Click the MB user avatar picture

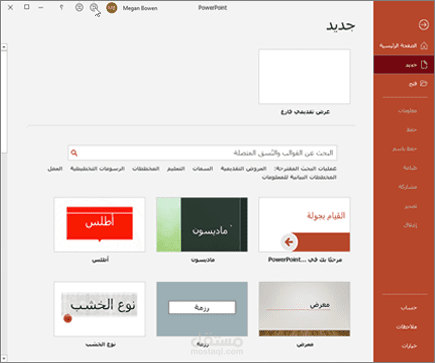point(112,8)
